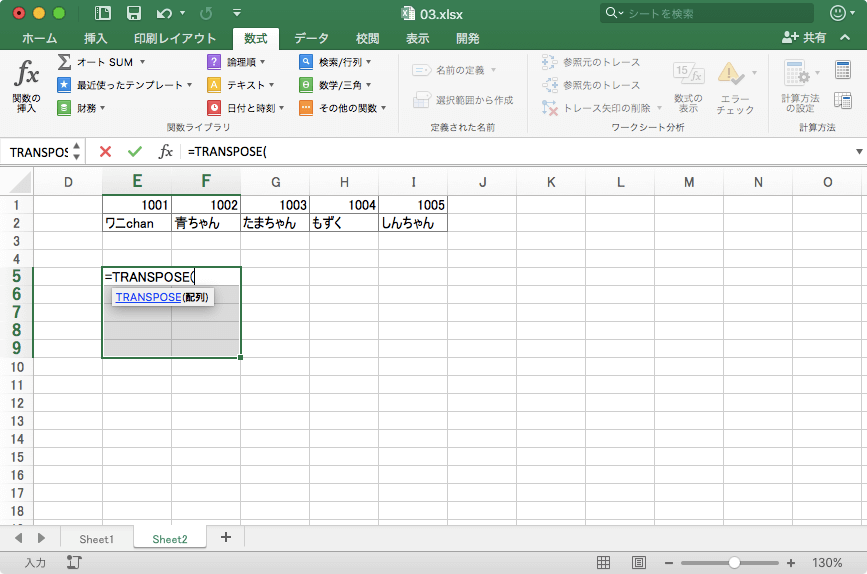
Task: Select the column G header
Action: 275,182
